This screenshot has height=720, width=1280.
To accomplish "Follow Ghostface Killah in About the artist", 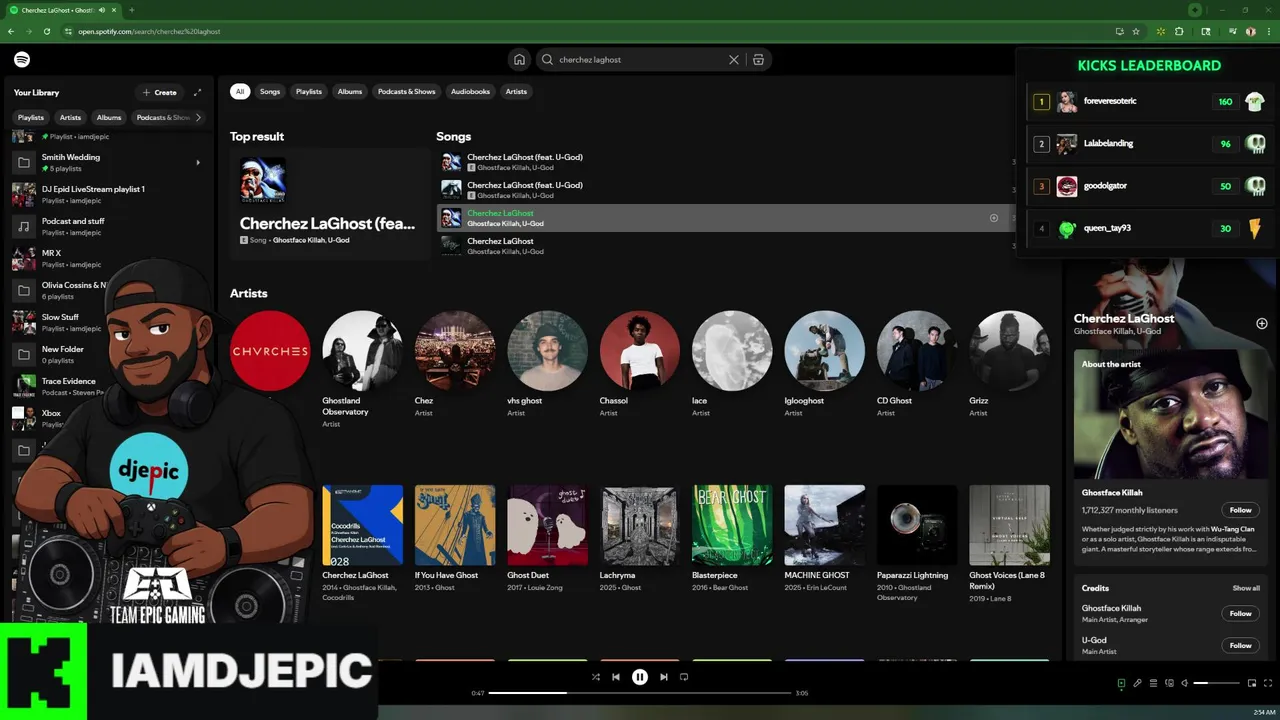I will point(1240,510).
